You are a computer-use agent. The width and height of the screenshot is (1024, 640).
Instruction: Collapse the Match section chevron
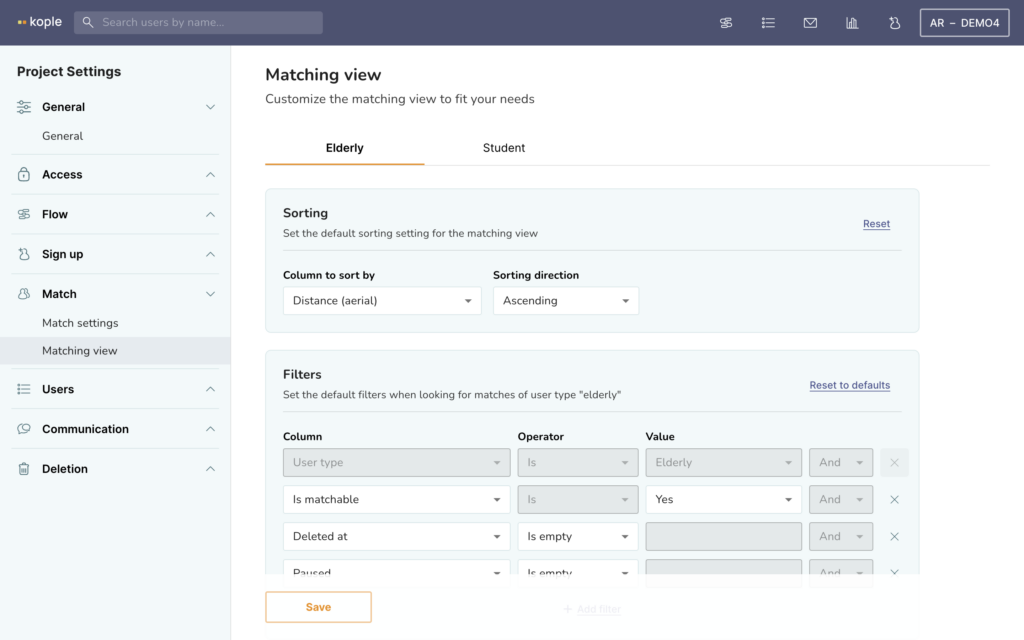[210, 294]
